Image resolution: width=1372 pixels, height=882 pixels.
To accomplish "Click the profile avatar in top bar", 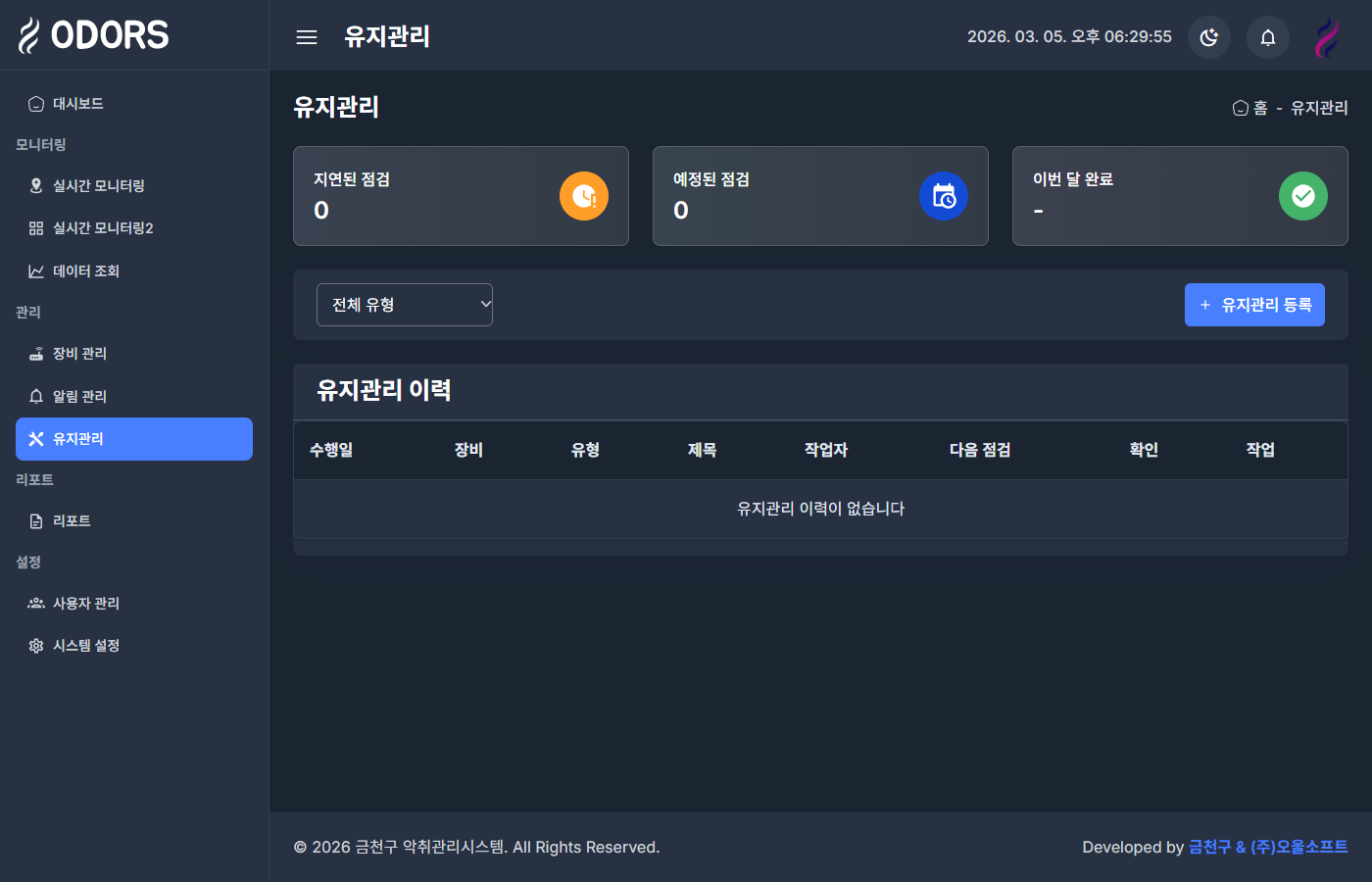I will (x=1327, y=36).
